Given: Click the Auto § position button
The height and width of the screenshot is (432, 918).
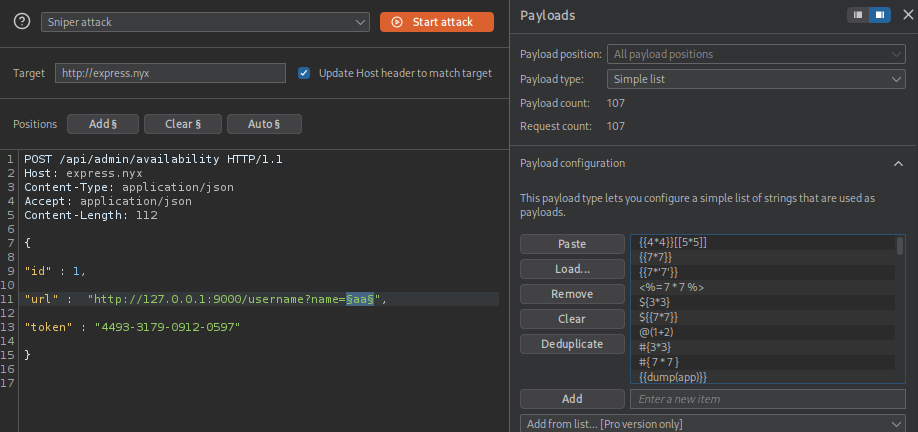Looking at the screenshot, I should [263, 124].
